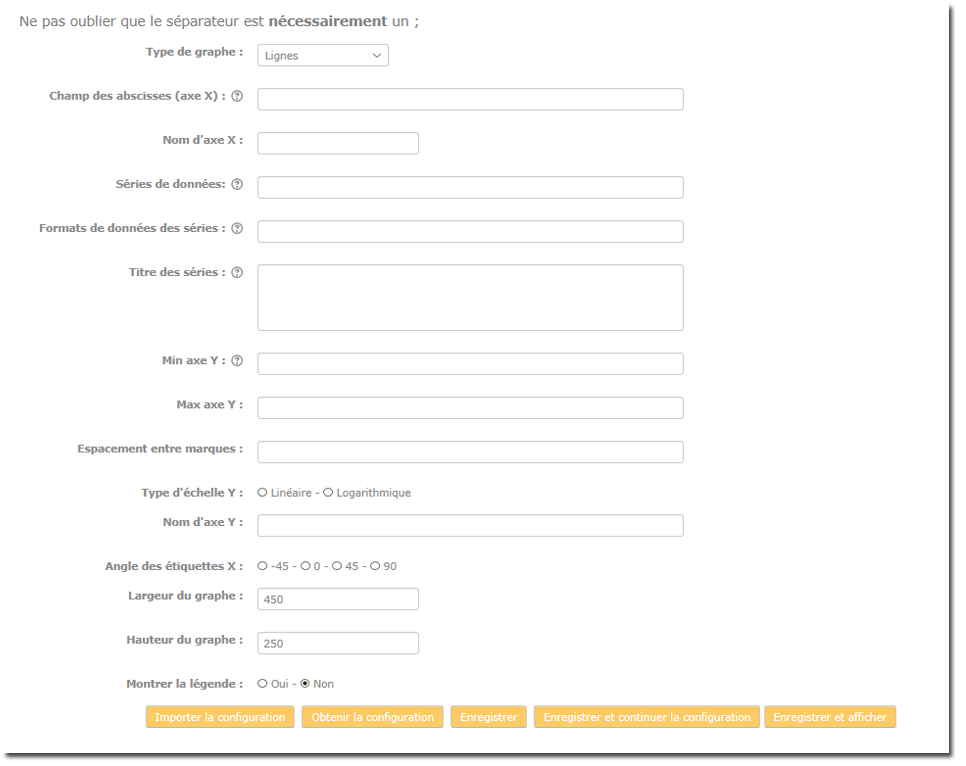Select -45 label angle option
The width and height of the screenshot is (966, 766).
click(263, 566)
